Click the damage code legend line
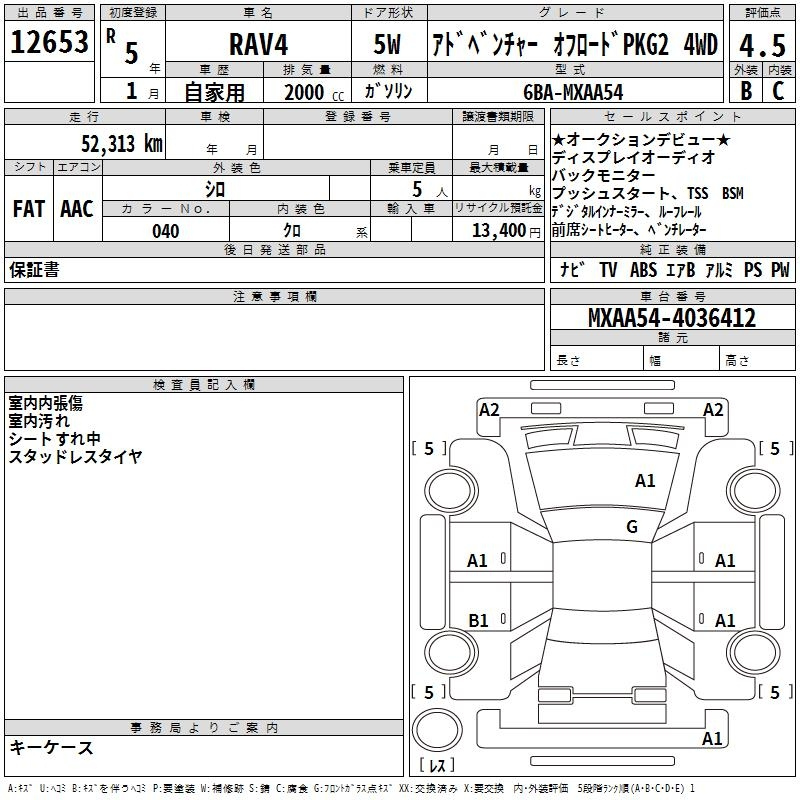800x800 pixels. tap(351, 789)
